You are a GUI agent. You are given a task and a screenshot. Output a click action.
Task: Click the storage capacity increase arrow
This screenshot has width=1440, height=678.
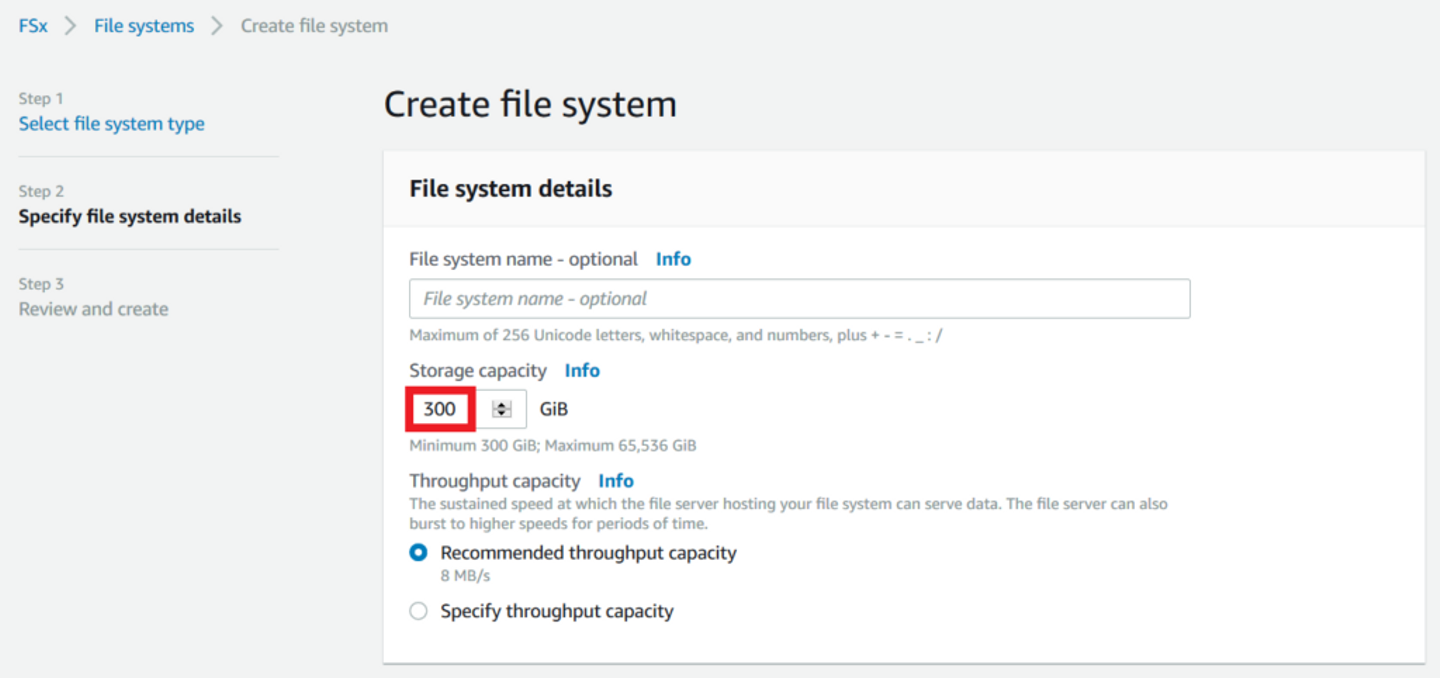click(x=502, y=405)
